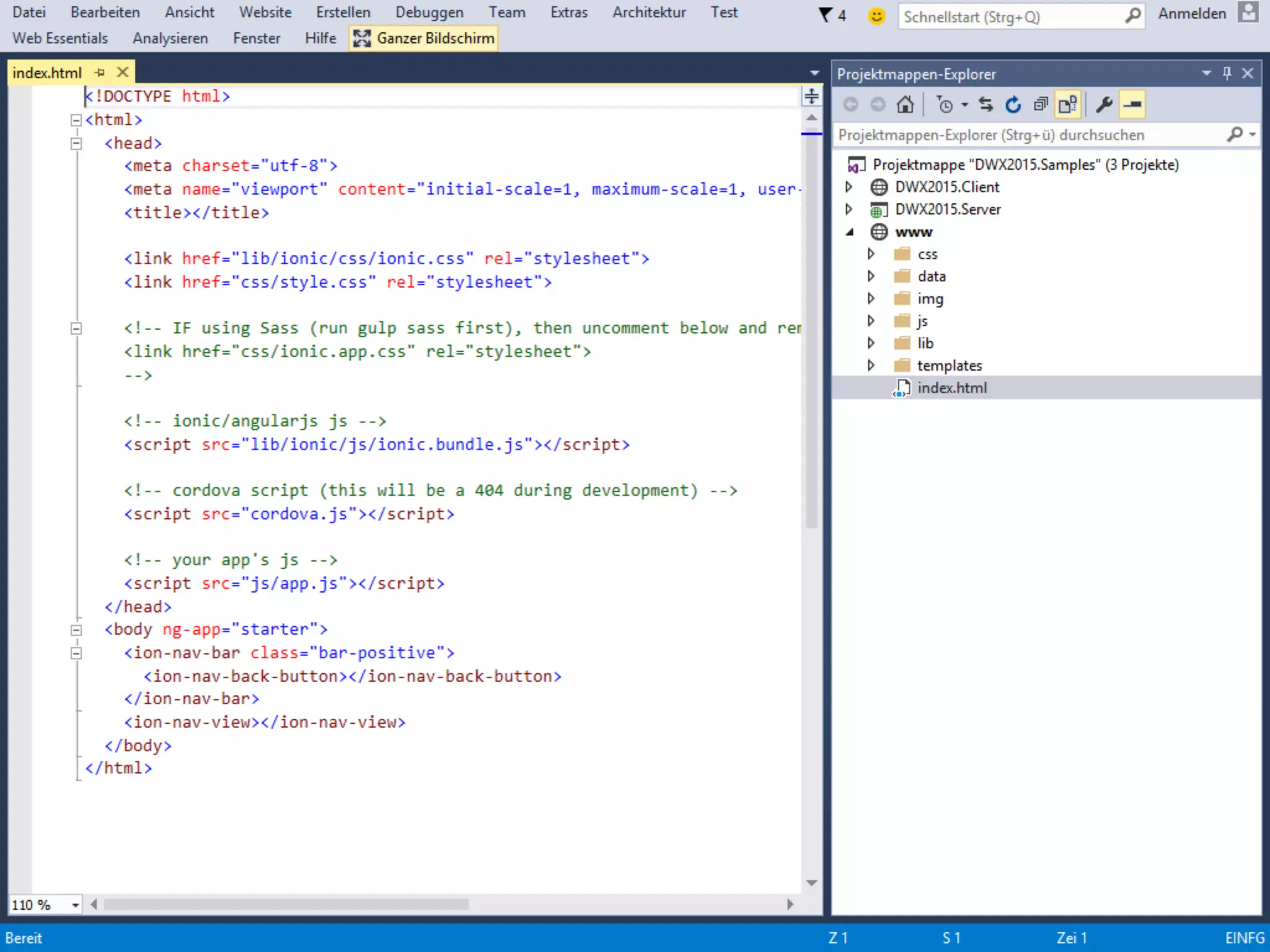Click the Schnellstart search field
This screenshot has height=952, width=1270.
click(1011, 17)
